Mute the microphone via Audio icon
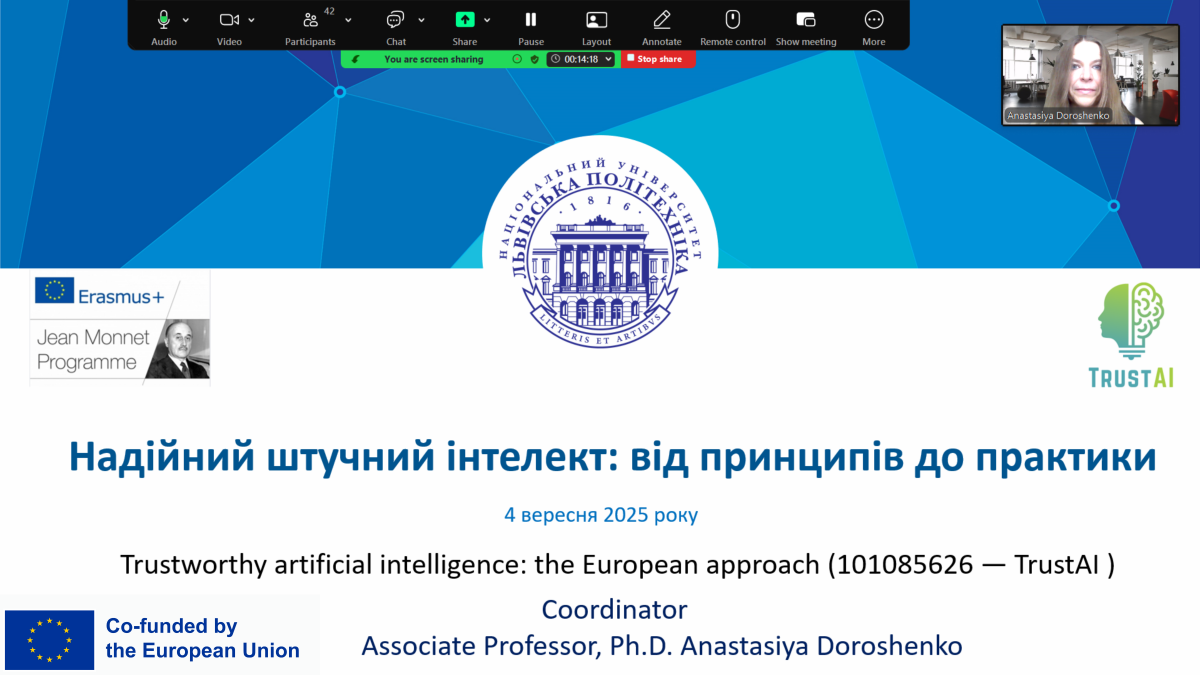Screen dimensions: 1200x675 (163, 19)
